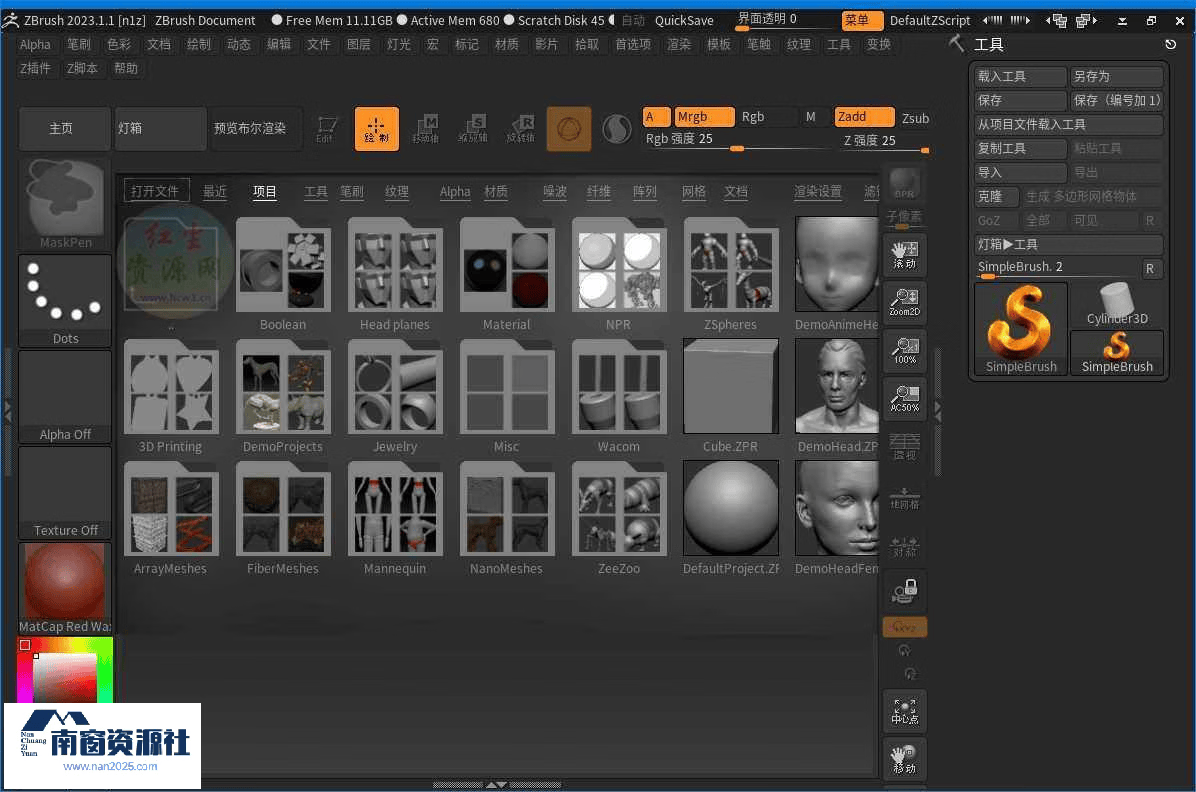The height and width of the screenshot is (792, 1196).
Task: Click the Edit mode icon
Action: [326, 129]
